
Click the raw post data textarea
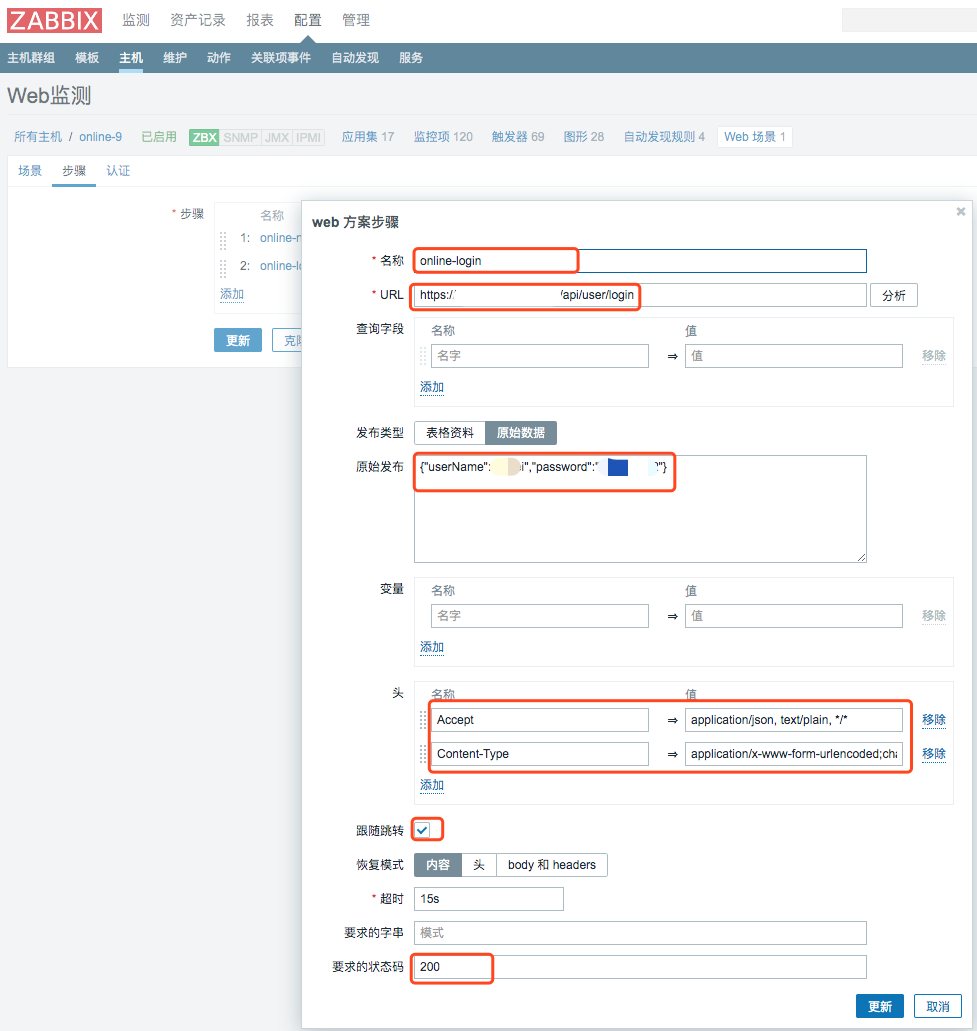(x=640, y=509)
